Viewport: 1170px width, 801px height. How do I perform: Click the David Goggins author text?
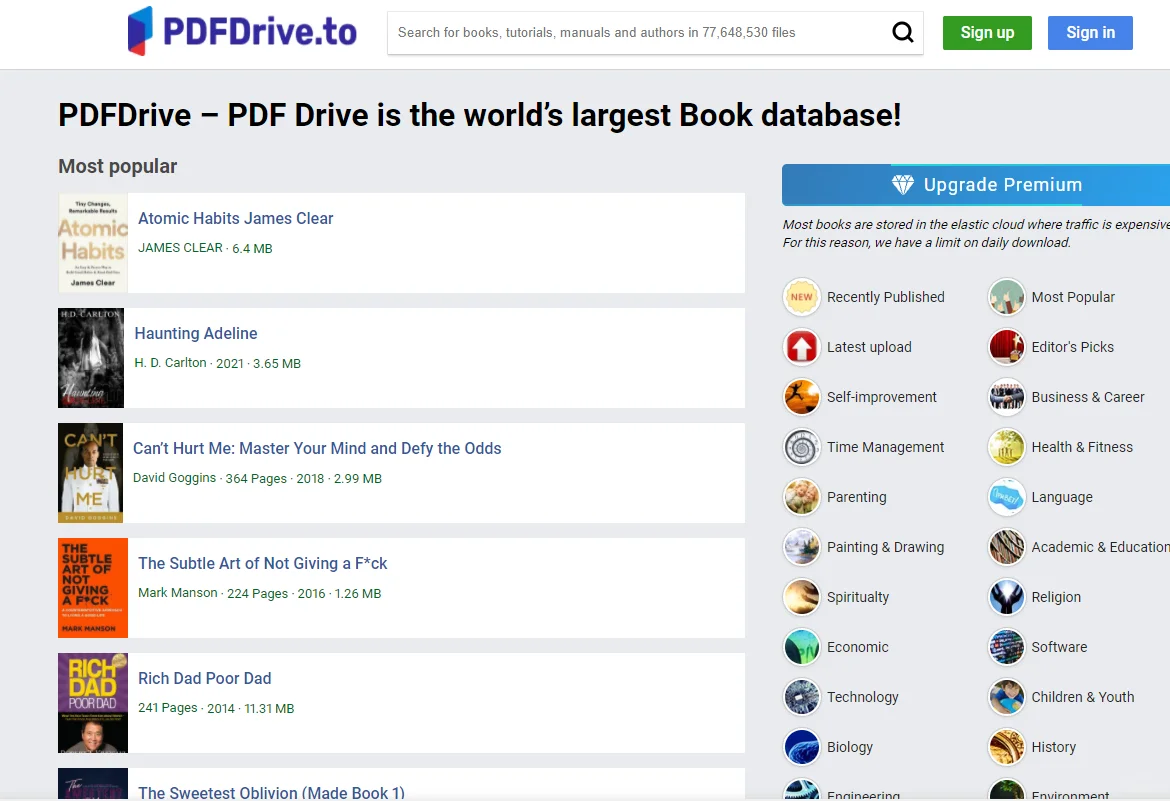pyautogui.click(x=175, y=478)
